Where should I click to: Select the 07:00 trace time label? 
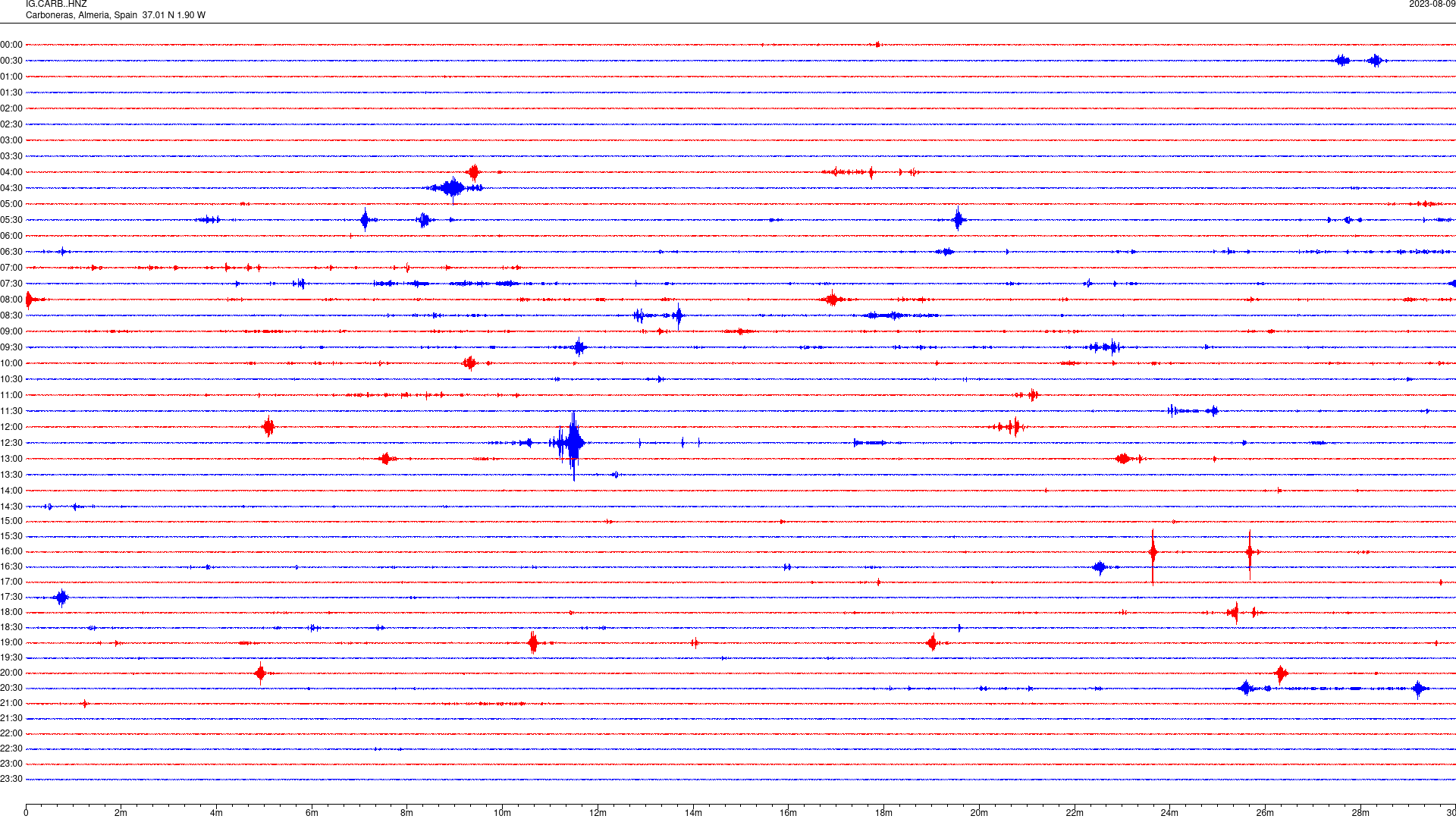click(x=11, y=268)
